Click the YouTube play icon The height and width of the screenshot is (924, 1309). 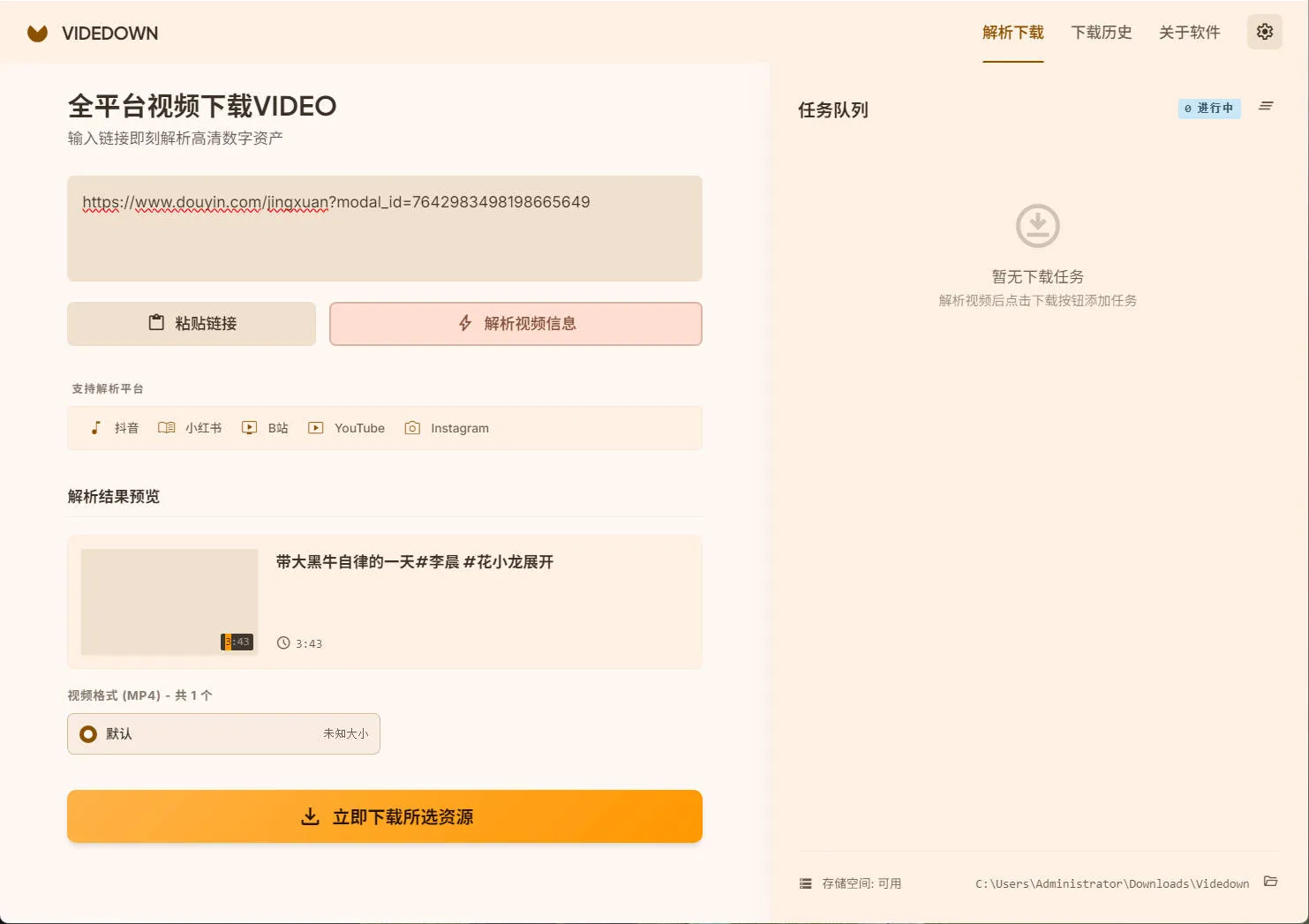(x=316, y=428)
